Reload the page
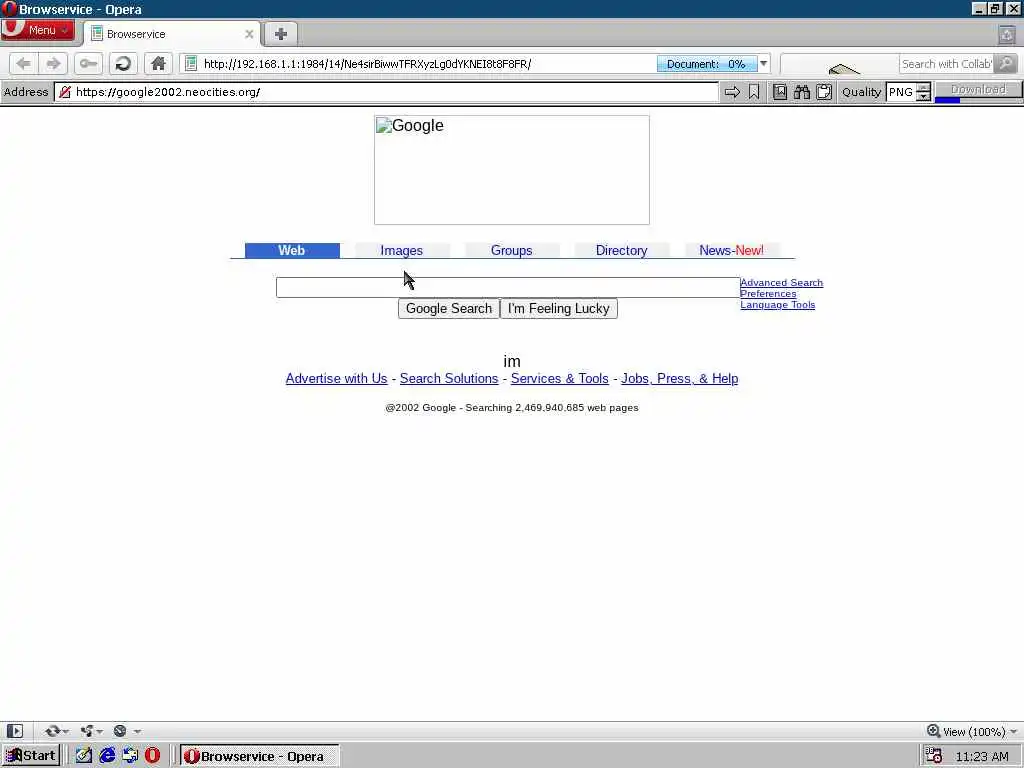 pos(123,63)
